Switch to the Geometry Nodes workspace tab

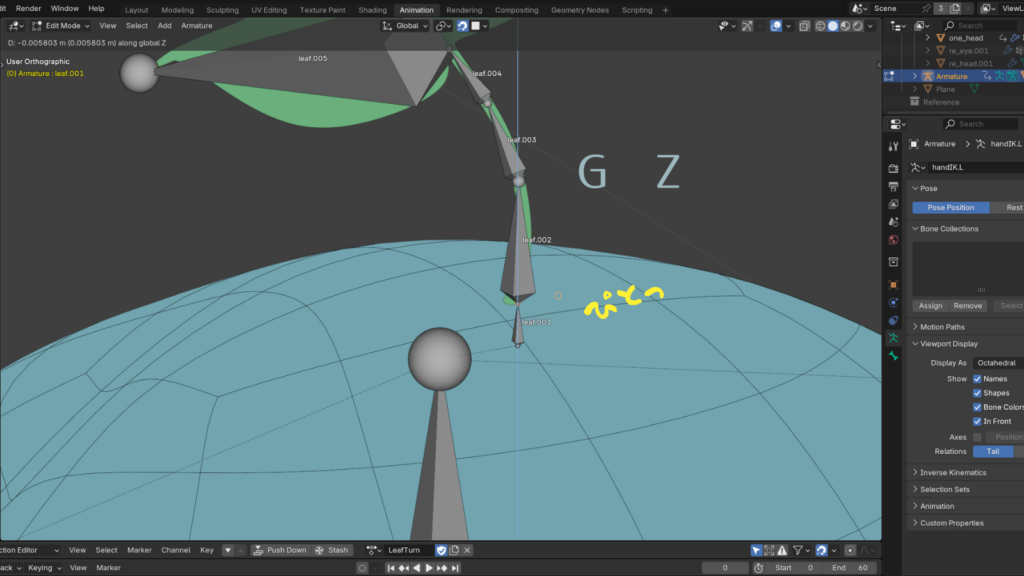click(x=579, y=10)
